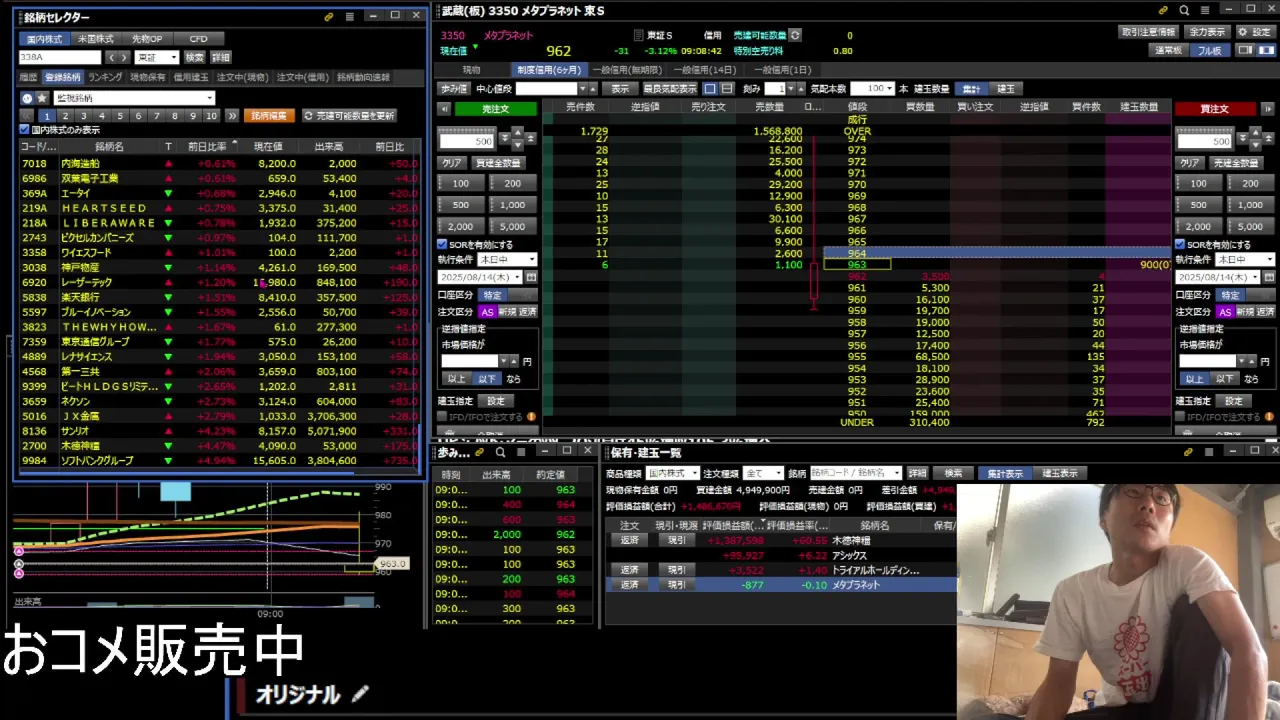The height and width of the screenshot is (720, 1280).
Task: Click the red 買注文 button
Action: point(1215,108)
